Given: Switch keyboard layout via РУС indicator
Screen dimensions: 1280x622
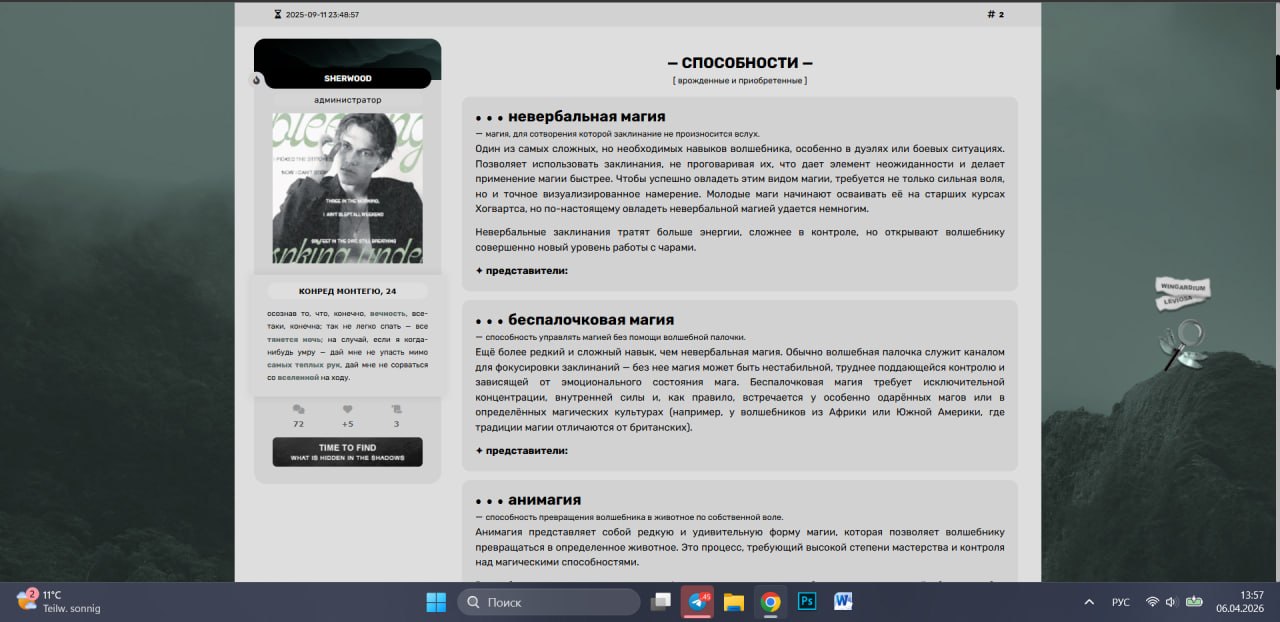Looking at the screenshot, I should [1120, 602].
